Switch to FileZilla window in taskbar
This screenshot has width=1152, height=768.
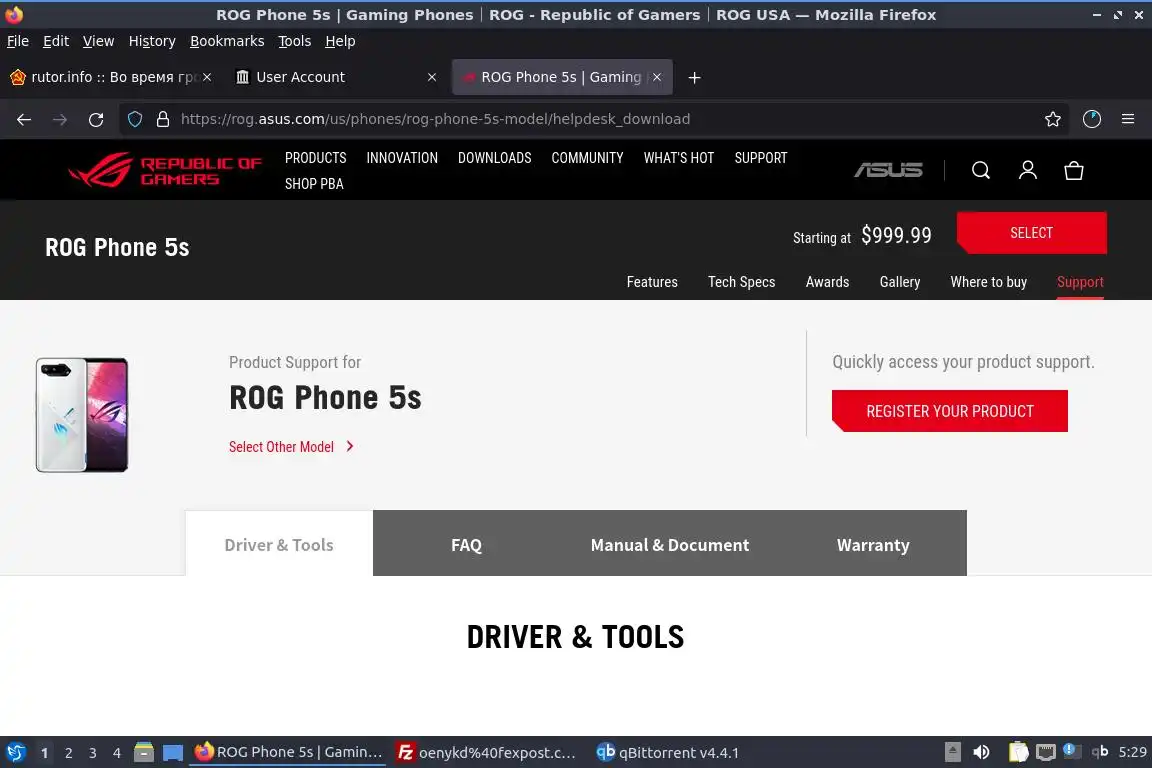coord(486,752)
